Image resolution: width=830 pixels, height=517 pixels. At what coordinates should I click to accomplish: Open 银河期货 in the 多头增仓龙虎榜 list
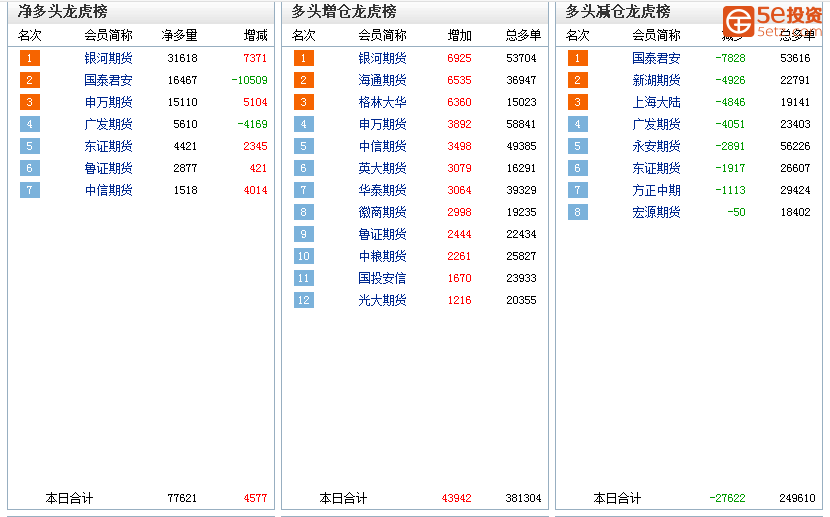pos(382,58)
